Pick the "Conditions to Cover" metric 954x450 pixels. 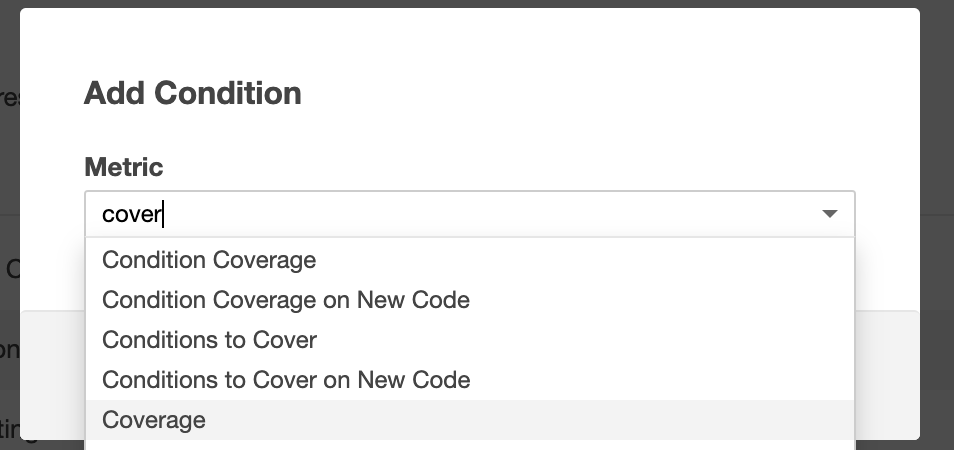pos(209,340)
